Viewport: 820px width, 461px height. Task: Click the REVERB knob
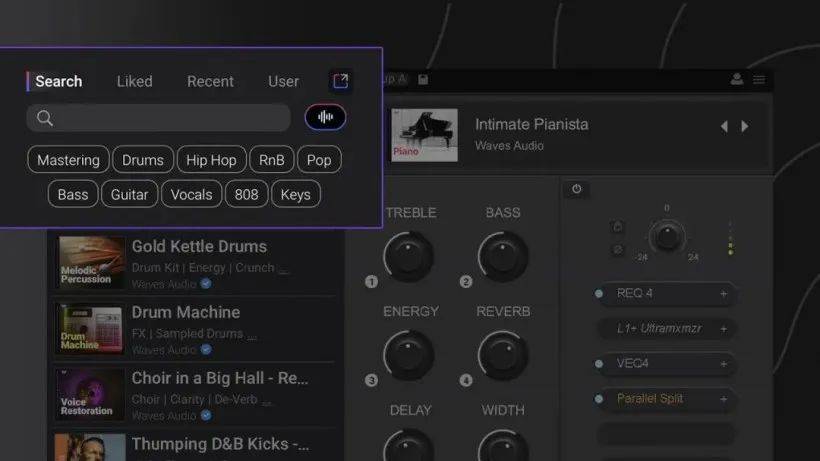(x=503, y=355)
